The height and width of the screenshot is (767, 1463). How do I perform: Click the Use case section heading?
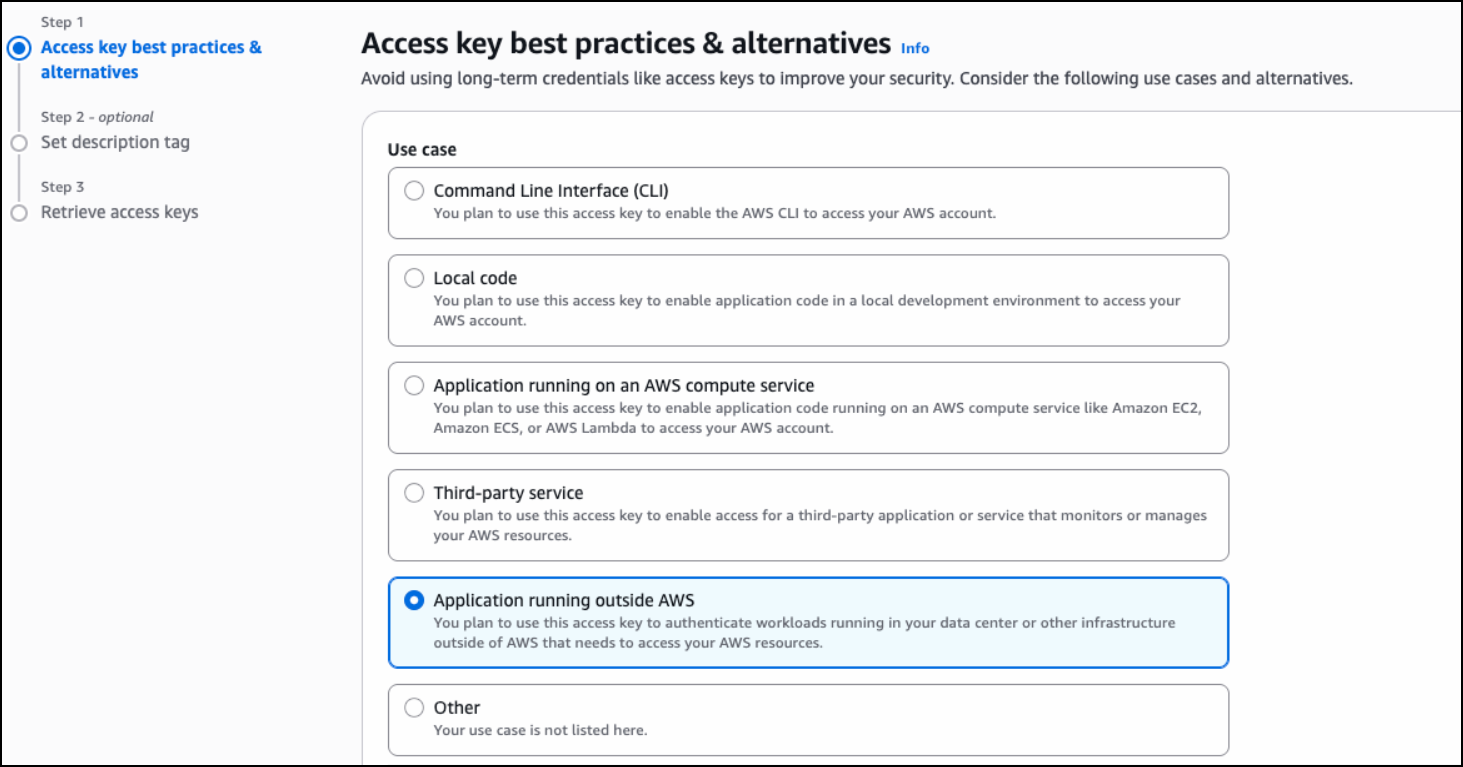click(x=422, y=150)
